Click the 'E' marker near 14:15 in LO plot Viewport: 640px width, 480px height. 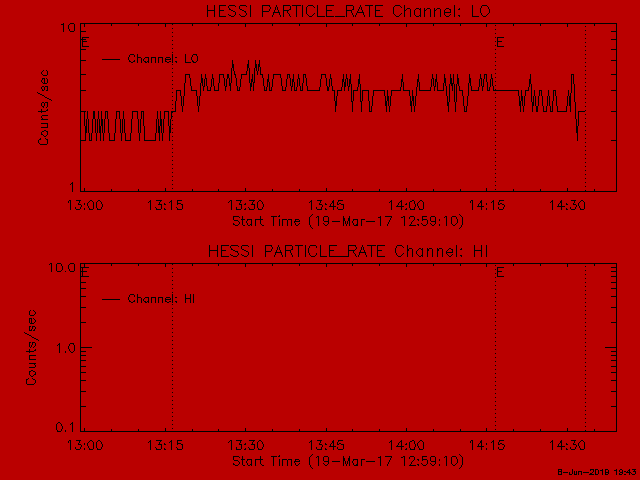[500, 42]
